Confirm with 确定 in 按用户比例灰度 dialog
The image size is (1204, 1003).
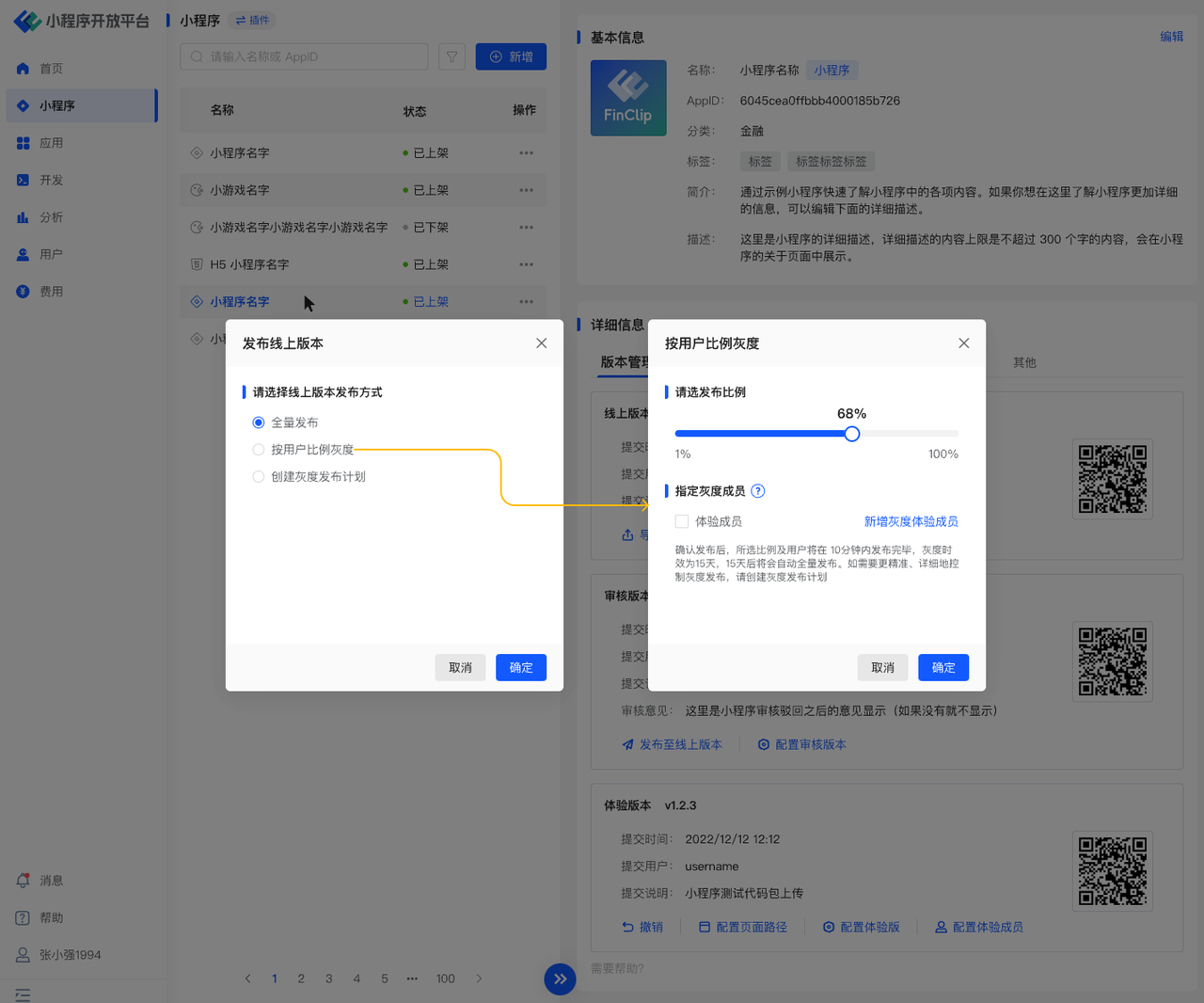coord(943,667)
